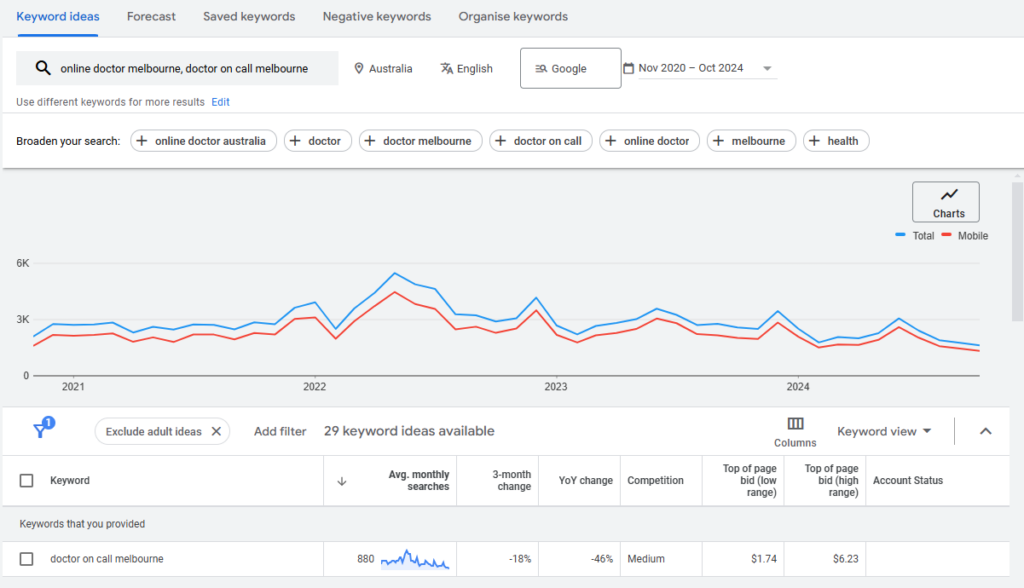The height and width of the screenshot is (588, 1024).
Task: Click the sort descending arrow above searches column
Action: click(x=341, y=480)
